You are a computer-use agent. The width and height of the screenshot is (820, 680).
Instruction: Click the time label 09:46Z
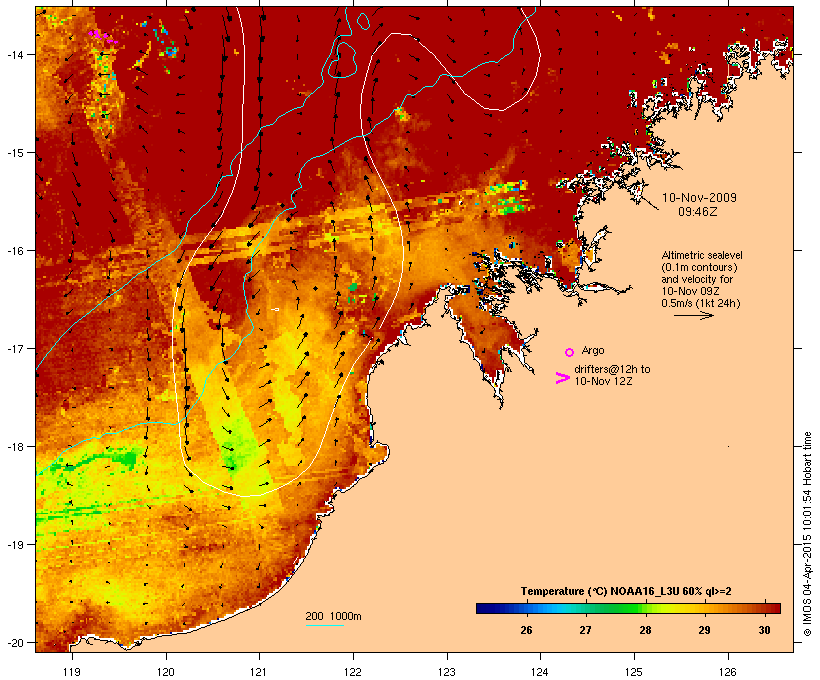(698, 212)
